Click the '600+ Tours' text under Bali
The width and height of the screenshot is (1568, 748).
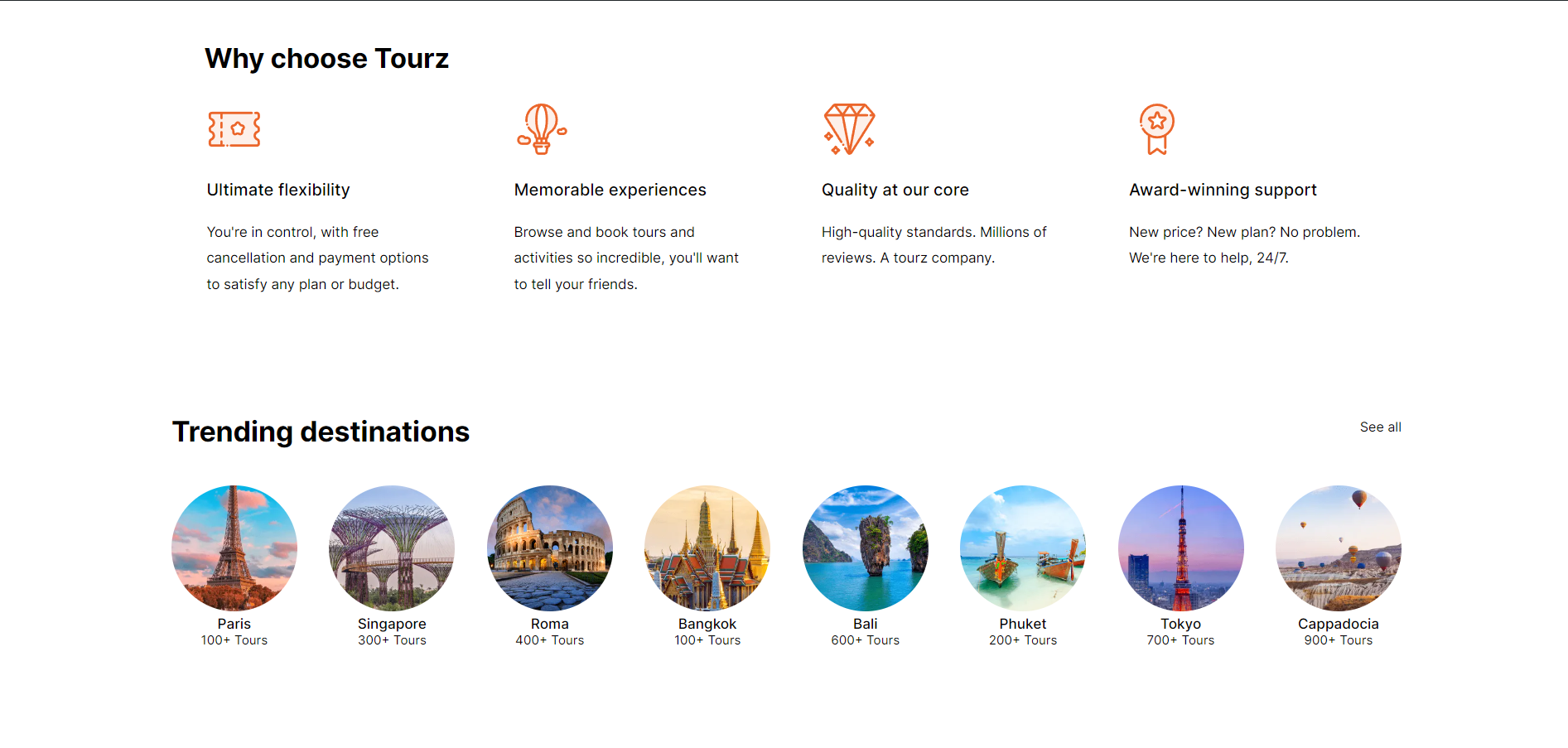(866, 640)
